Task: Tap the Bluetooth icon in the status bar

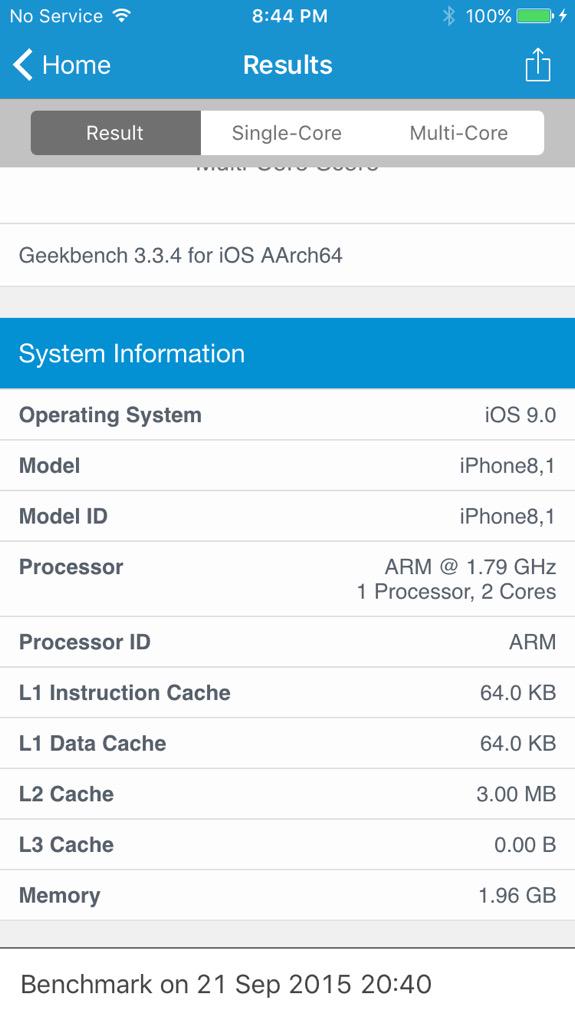Action: click(x=448, y=16)
